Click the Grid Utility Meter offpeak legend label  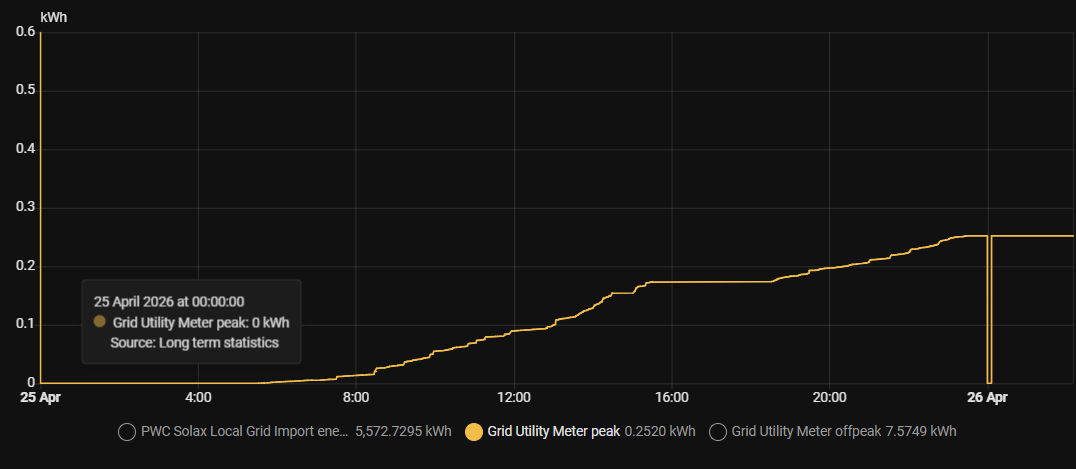(x=807, y=432)
